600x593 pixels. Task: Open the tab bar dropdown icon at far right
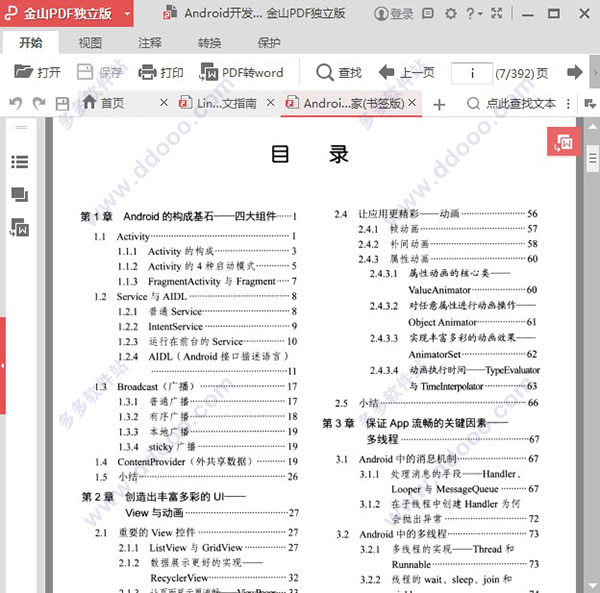click(x=590, y=103)
